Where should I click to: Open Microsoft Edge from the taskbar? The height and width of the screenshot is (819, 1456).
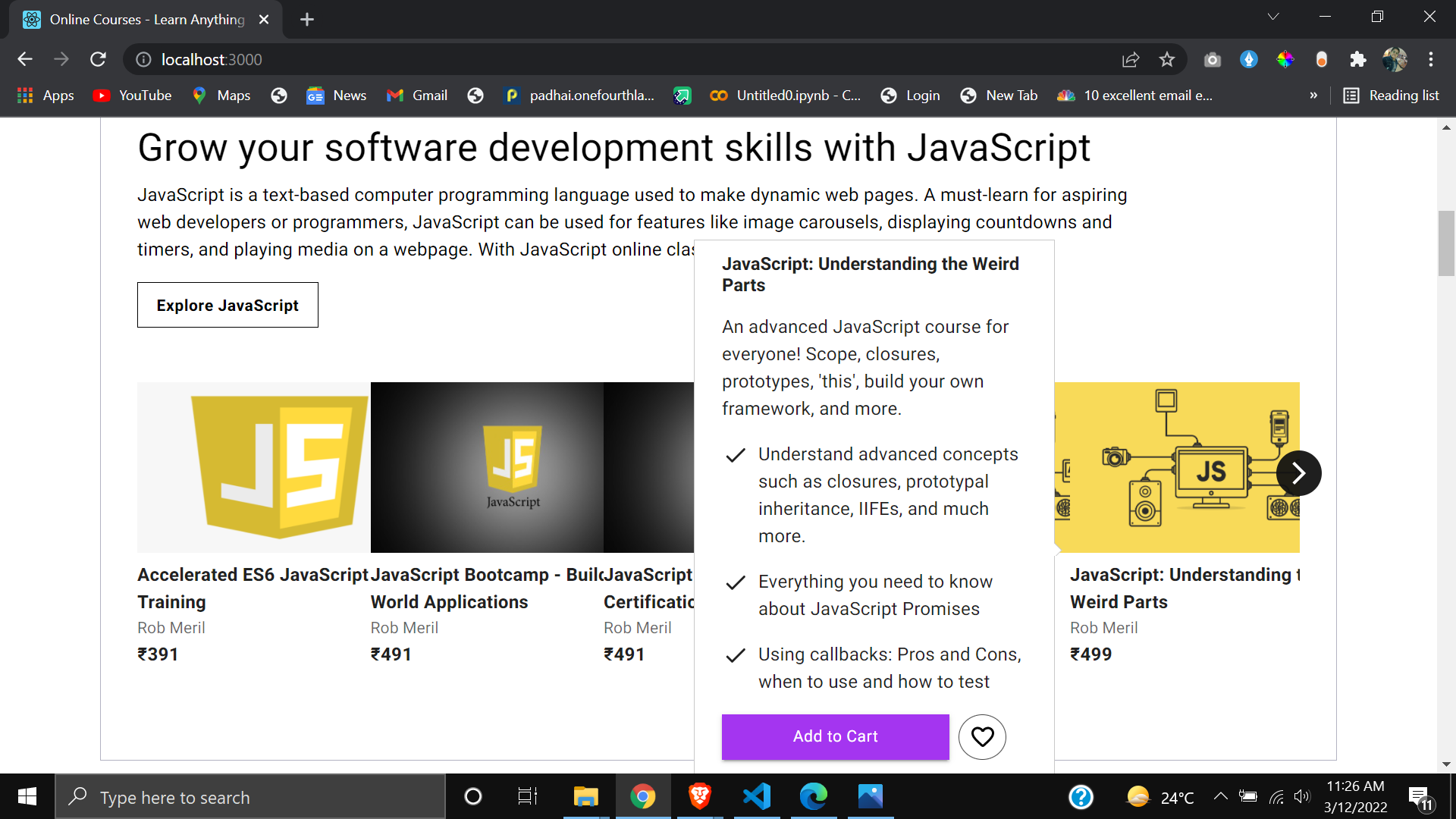(813, 796)
